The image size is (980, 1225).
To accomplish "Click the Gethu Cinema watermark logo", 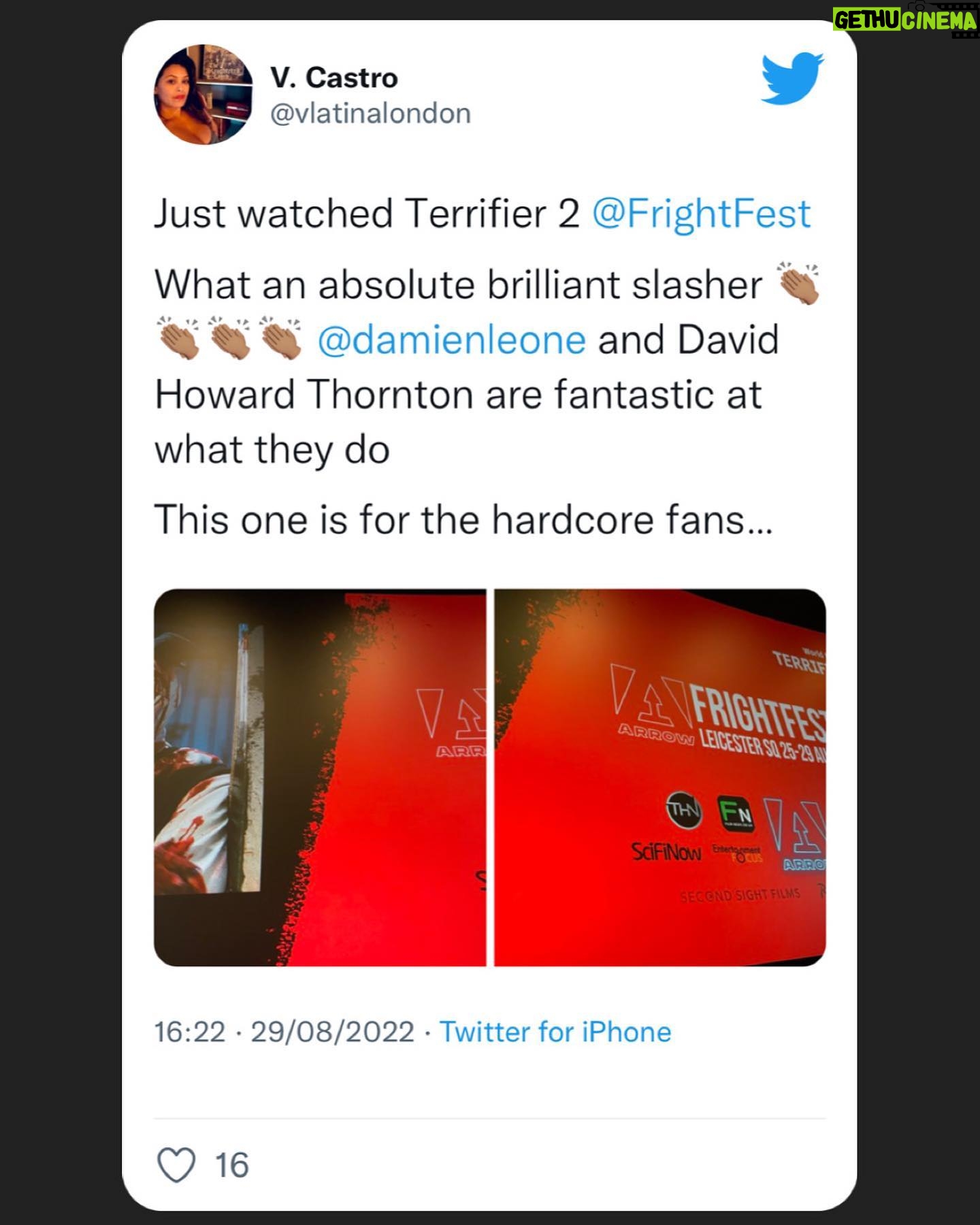I will 905,20.
